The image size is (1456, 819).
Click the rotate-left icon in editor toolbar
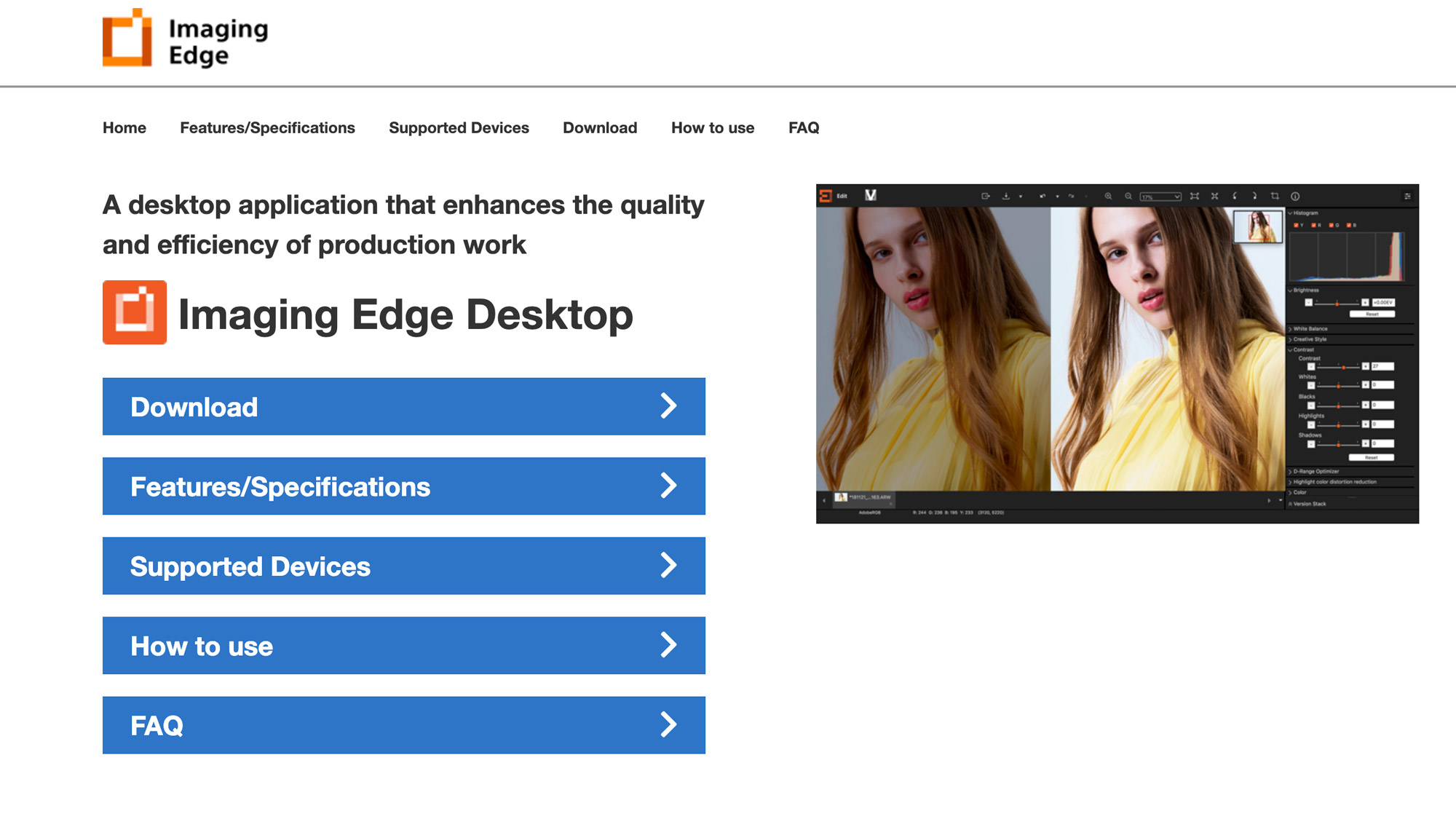tap(1235, 196)
